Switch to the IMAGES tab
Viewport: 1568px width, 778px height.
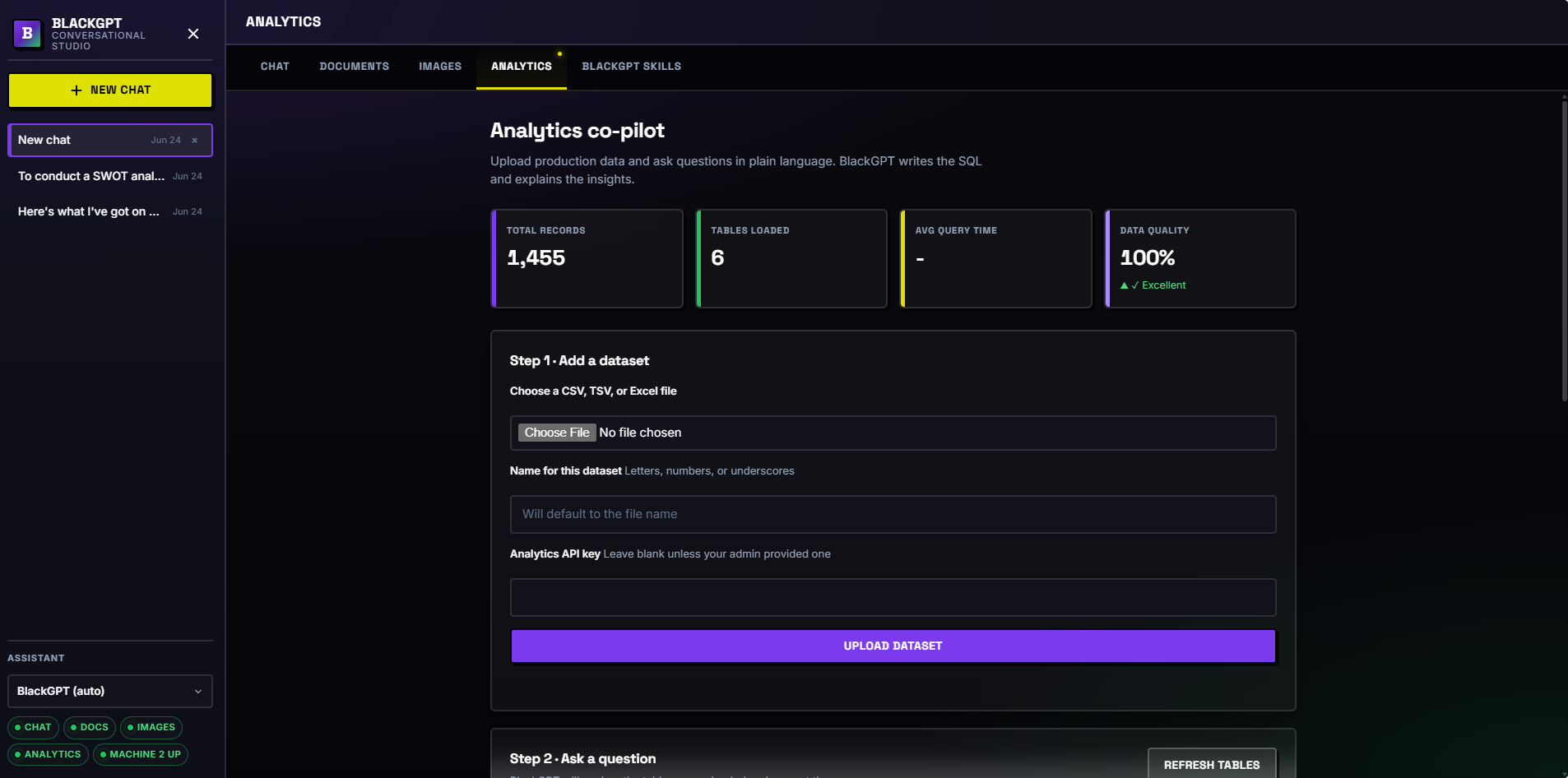pyautogui.click(x=440, y=67)
